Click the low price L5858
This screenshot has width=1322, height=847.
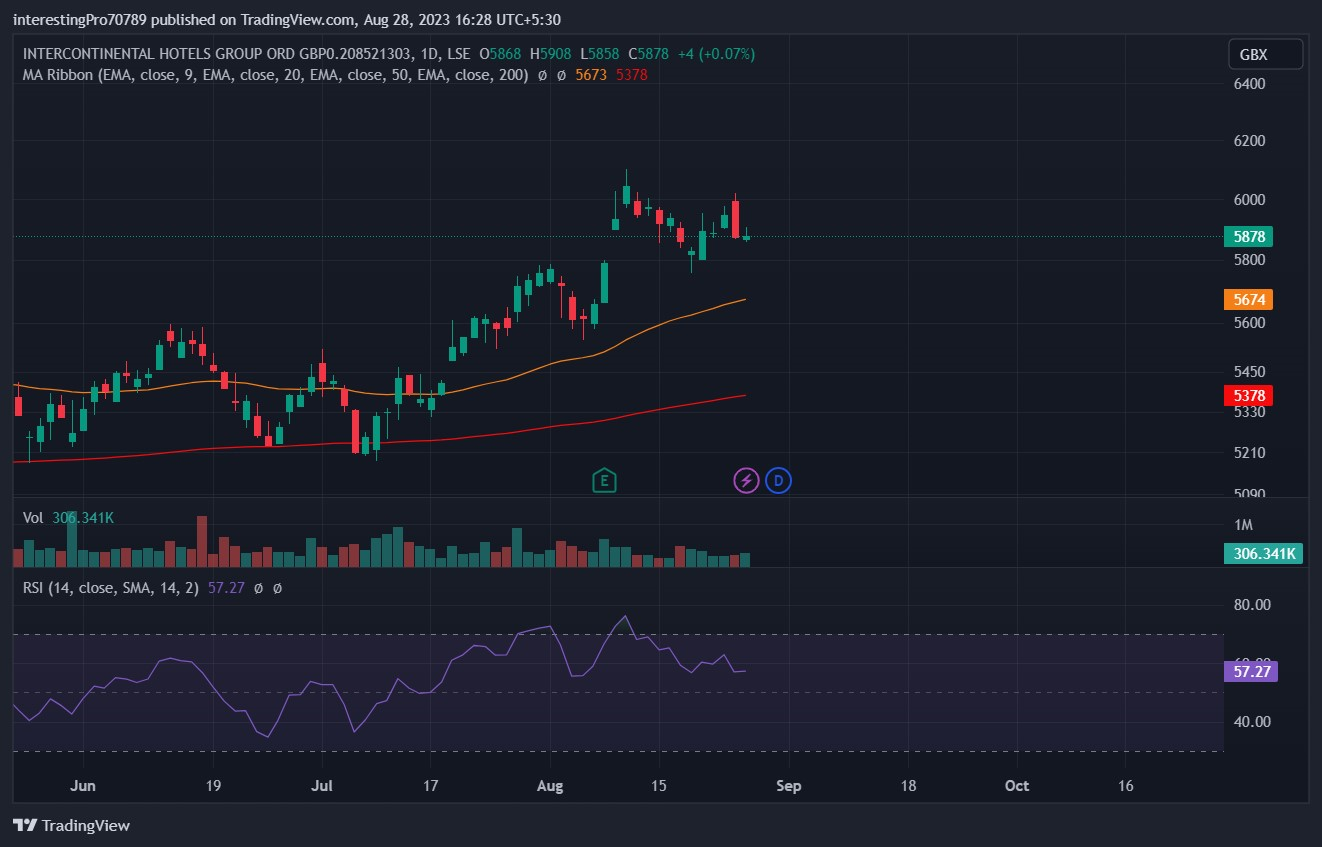tap(598, 54)
